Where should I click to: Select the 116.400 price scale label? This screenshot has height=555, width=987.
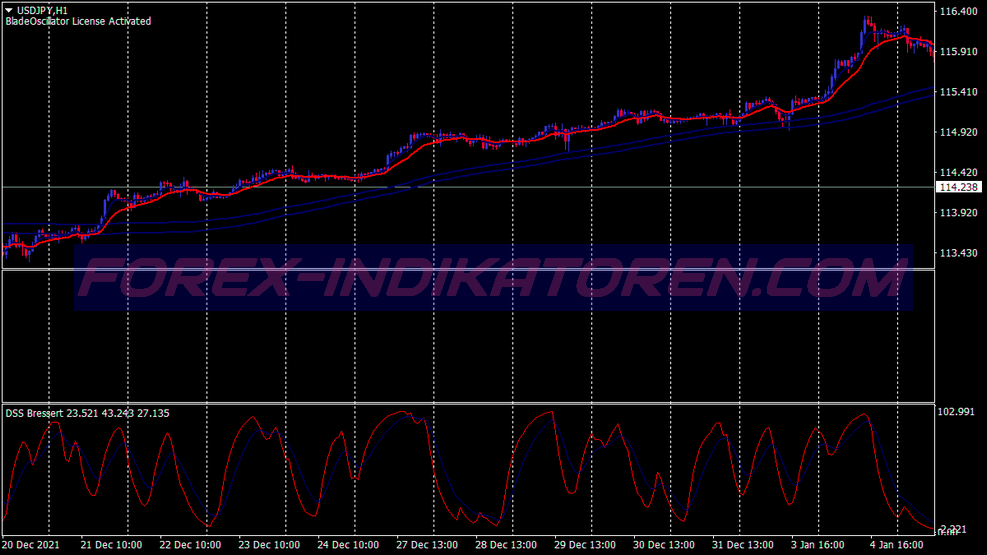[958, 11]
